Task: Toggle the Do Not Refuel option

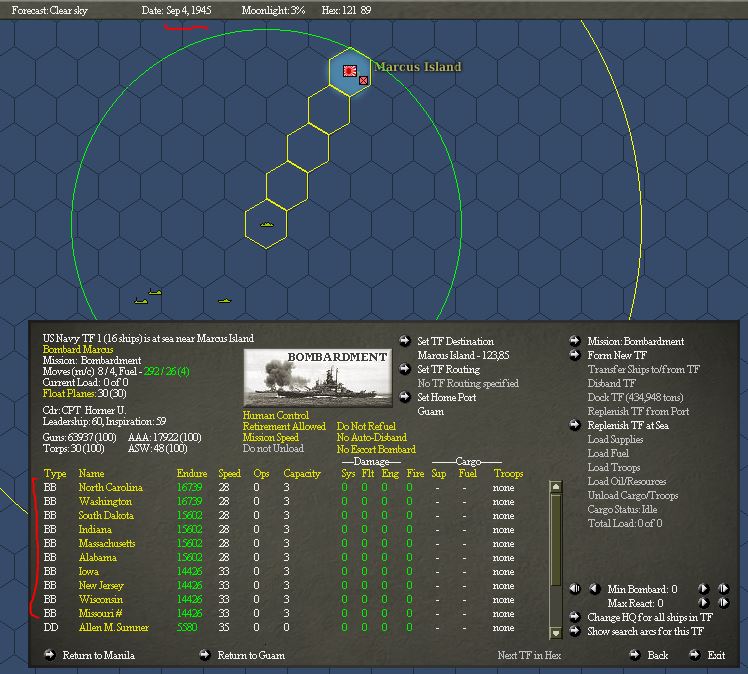Action: click(x=366, y=426)
